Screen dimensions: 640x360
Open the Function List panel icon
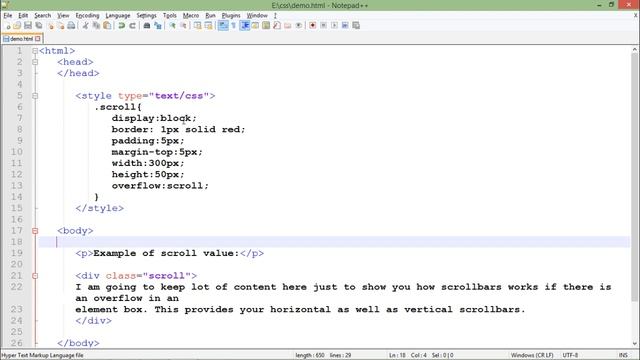(x=277, y=25)
